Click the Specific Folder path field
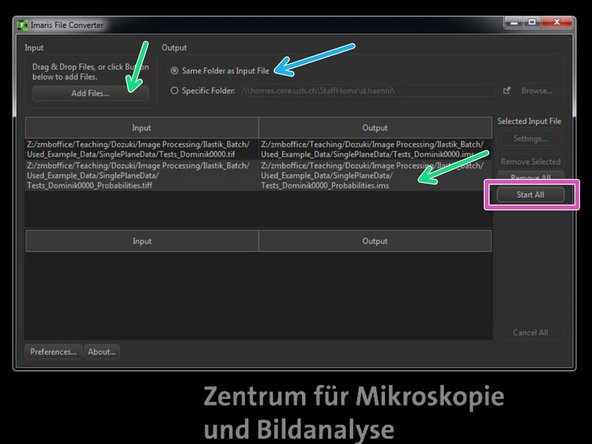 coord(368,91)
